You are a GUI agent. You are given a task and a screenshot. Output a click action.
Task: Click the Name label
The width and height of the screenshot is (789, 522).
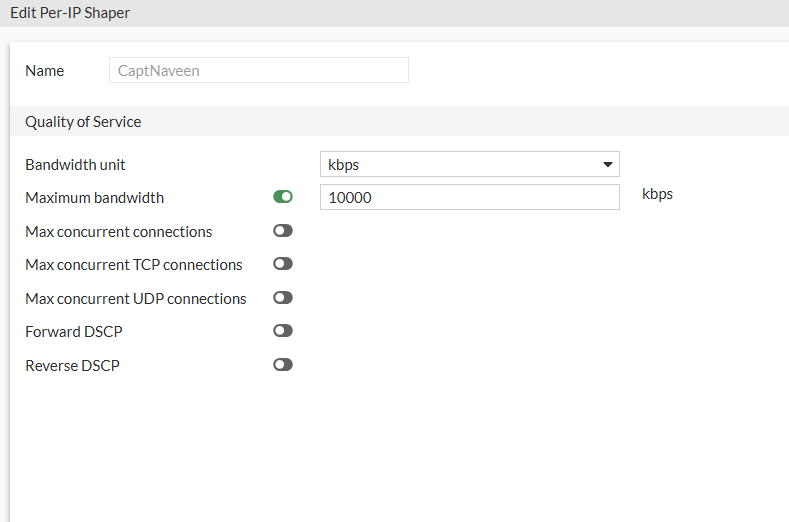click(44, 71)
